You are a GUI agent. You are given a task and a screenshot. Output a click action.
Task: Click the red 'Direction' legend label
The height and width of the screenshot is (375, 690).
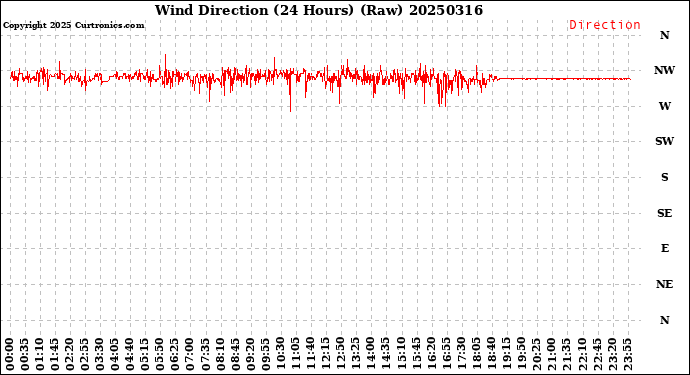(605, 25)
